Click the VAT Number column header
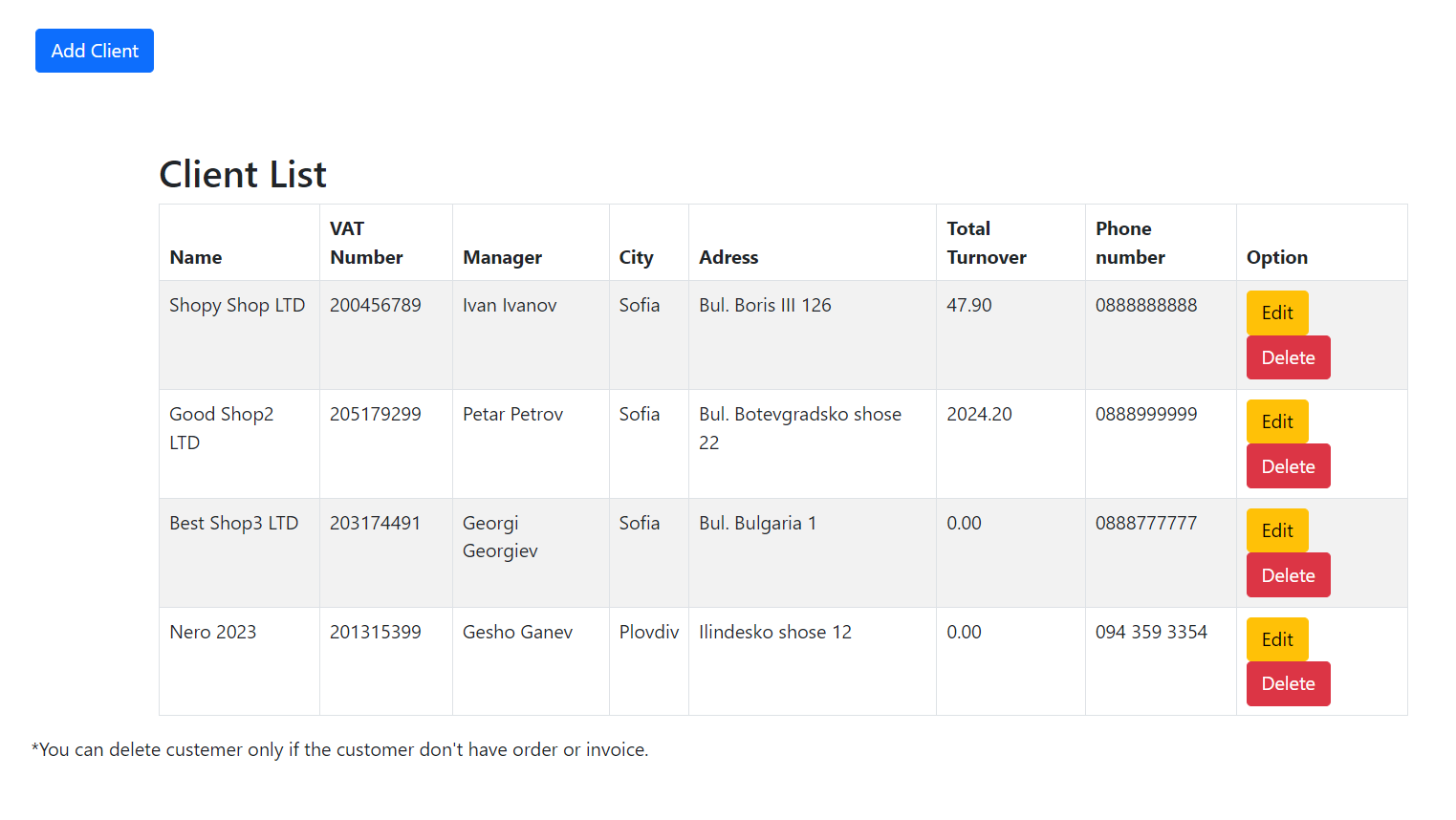The height and width of the screenshot is (820, 1456). tap(366, 243)
